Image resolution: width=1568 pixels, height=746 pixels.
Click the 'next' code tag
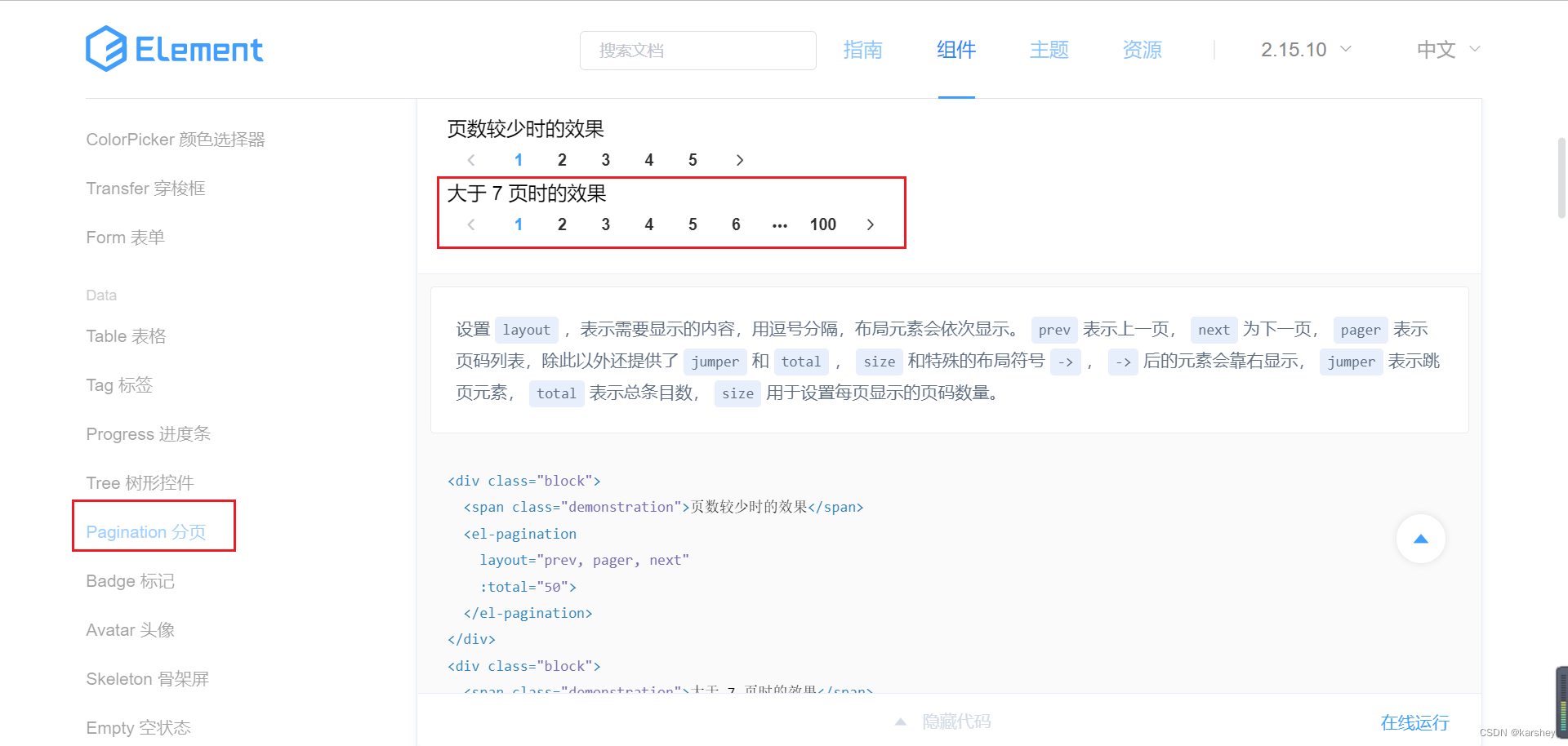coord(1214,330)
